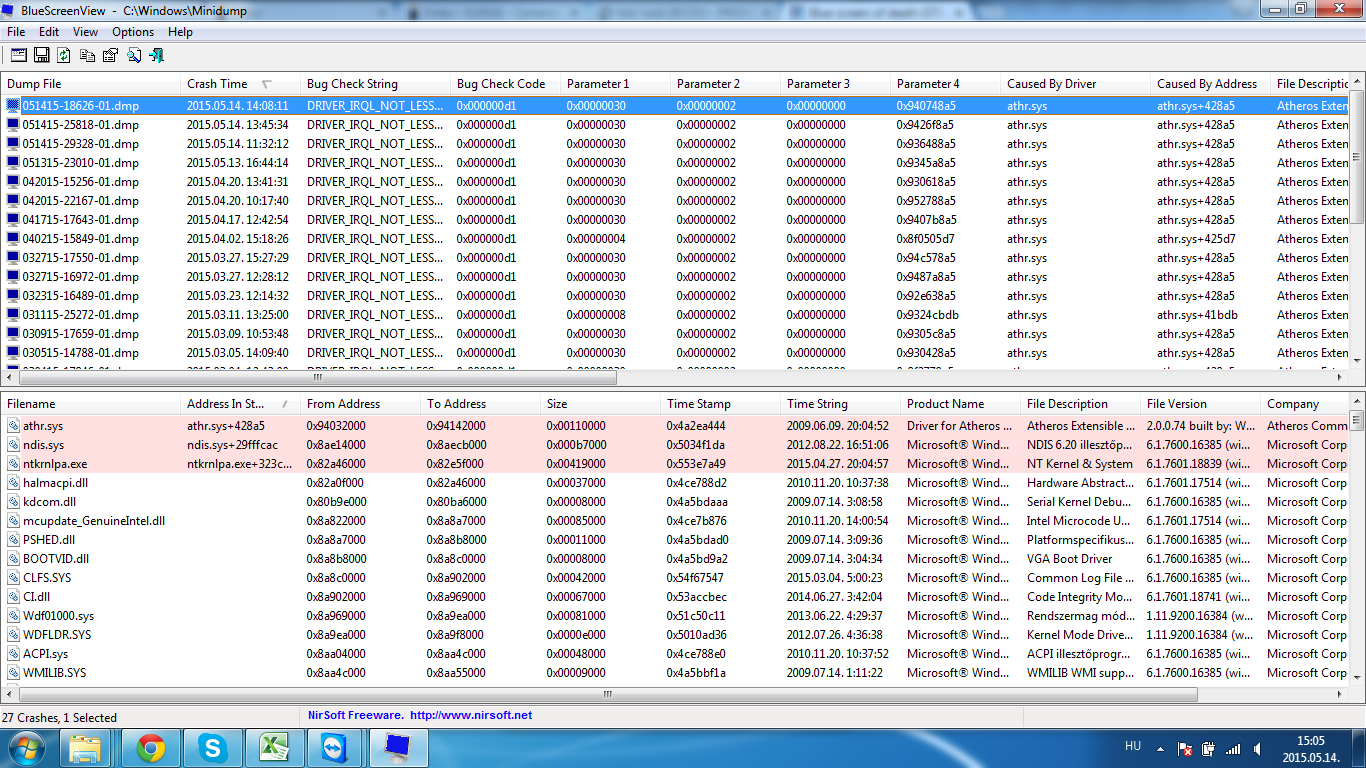Viewport: 1366px width, 768px height.
Task: Select the 040215-15849-01.dmp row
Action: (675, 239)
